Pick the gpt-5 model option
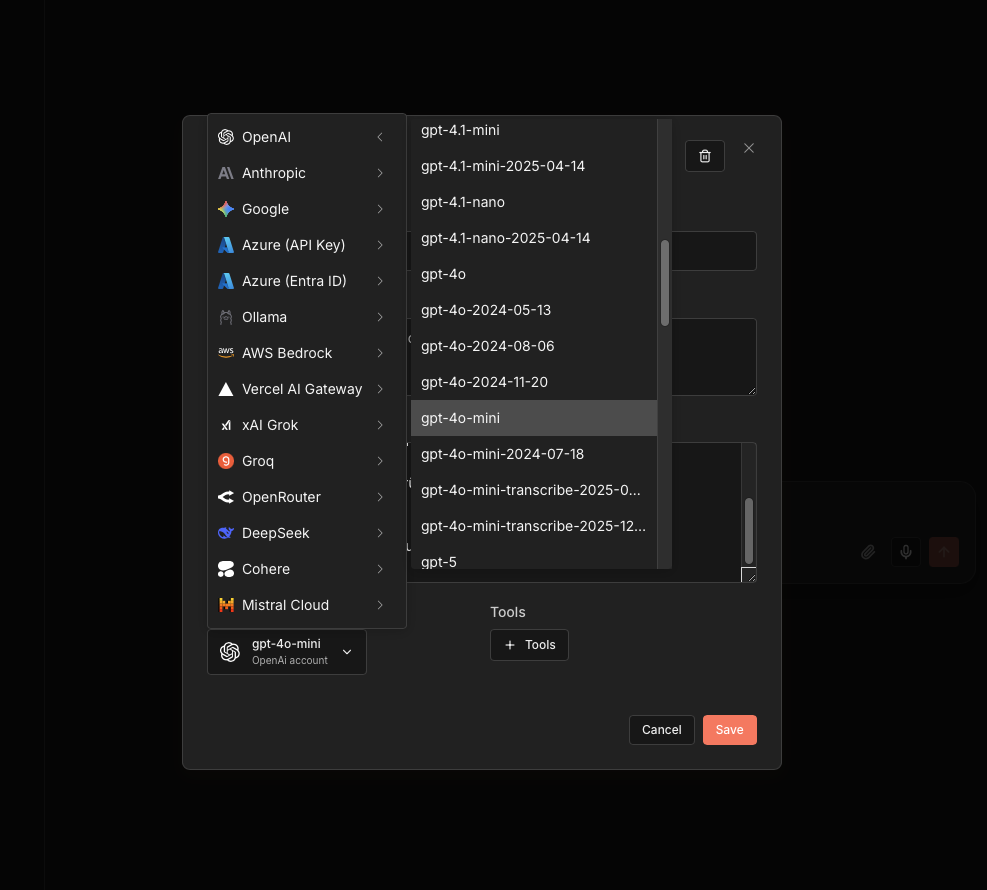Screen dimensions: 987x890 (x=439, y=561)
